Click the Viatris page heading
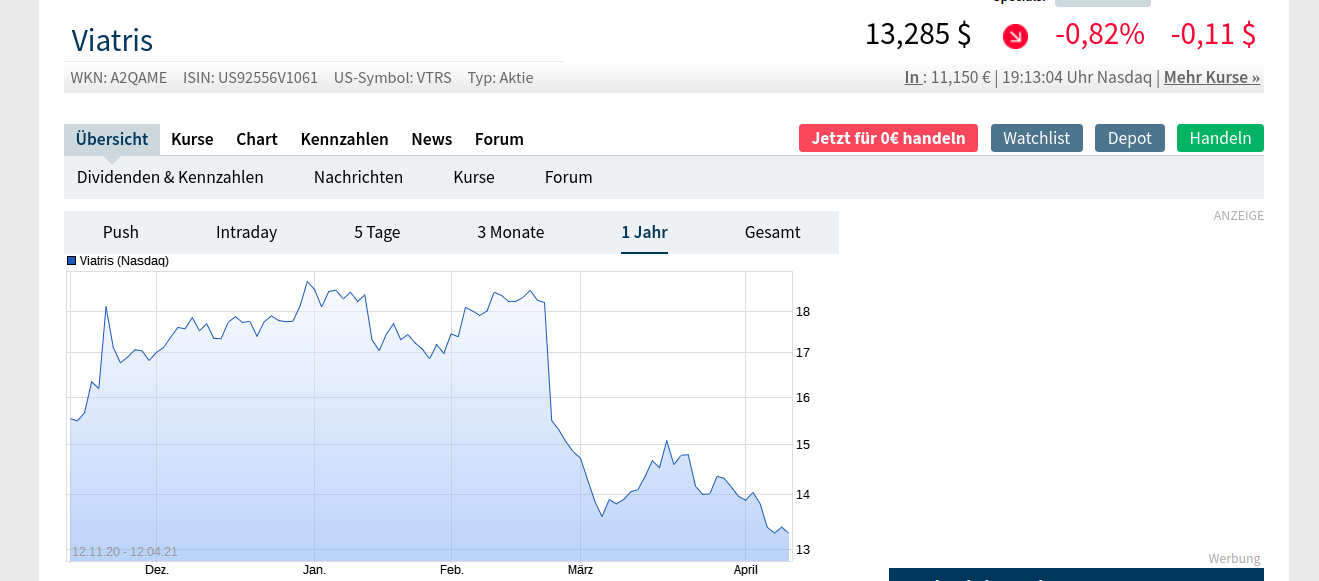The width and height of the screenshot is (1319, 581). pyautogui.click(x=112, y=41)
